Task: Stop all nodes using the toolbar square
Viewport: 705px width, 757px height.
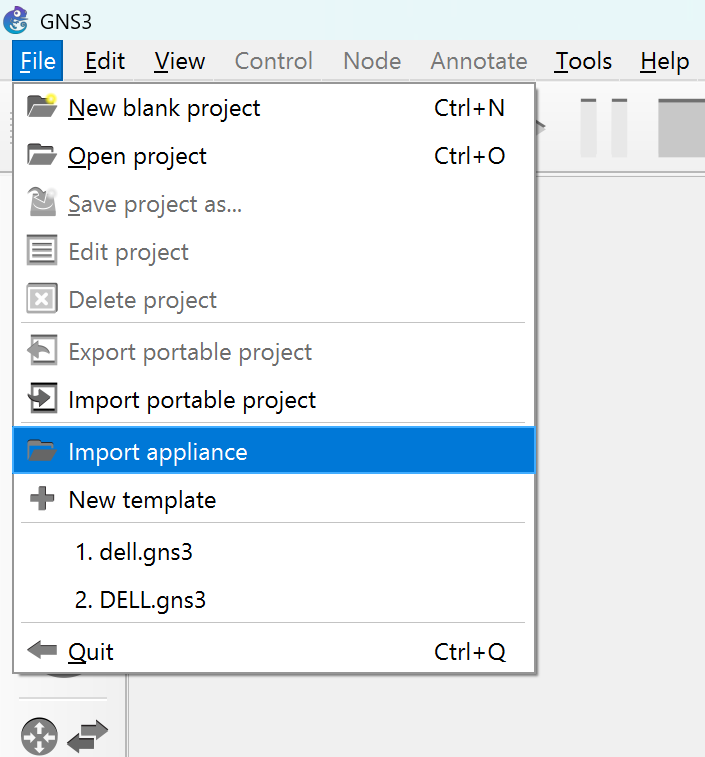Action: (x=682, y=127)
